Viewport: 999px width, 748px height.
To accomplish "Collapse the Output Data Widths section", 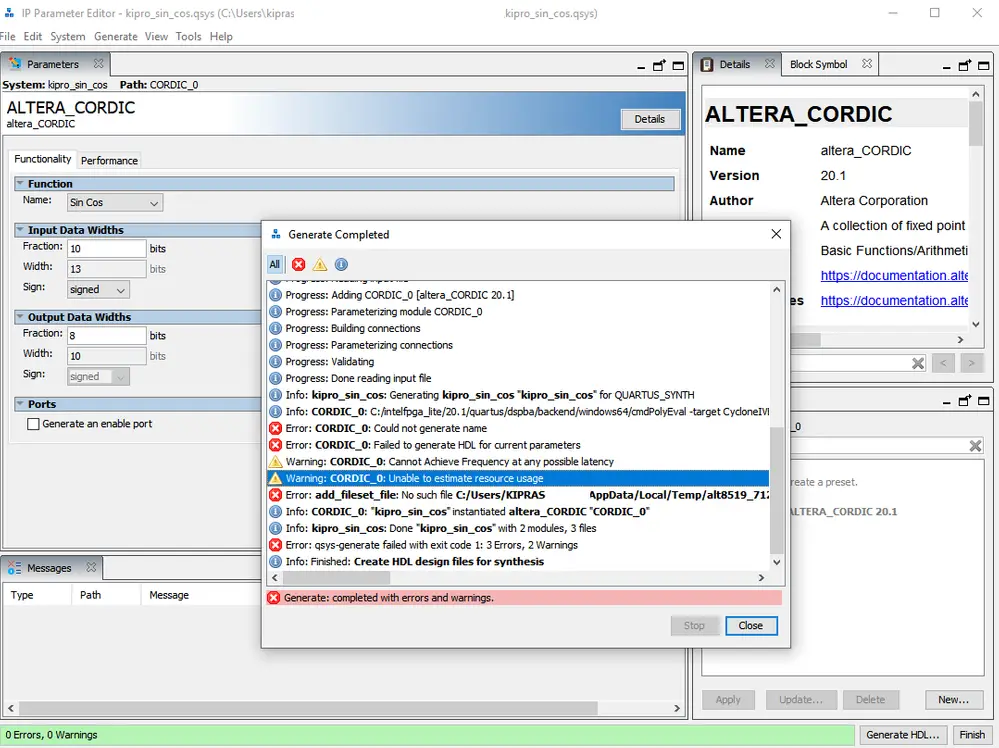I will click(x=20, y=316).
